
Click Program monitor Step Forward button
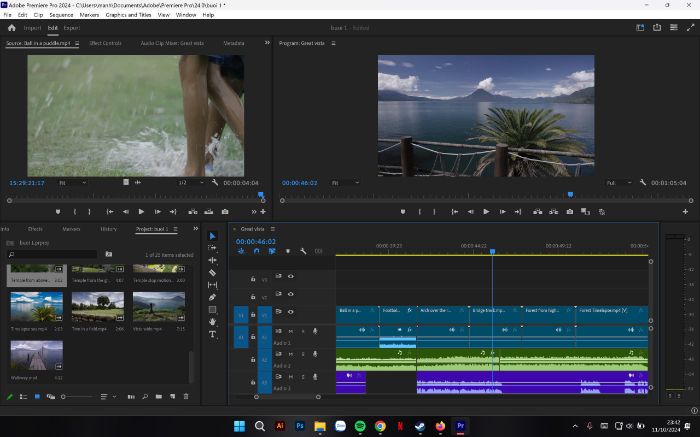[x=503, y=212]
